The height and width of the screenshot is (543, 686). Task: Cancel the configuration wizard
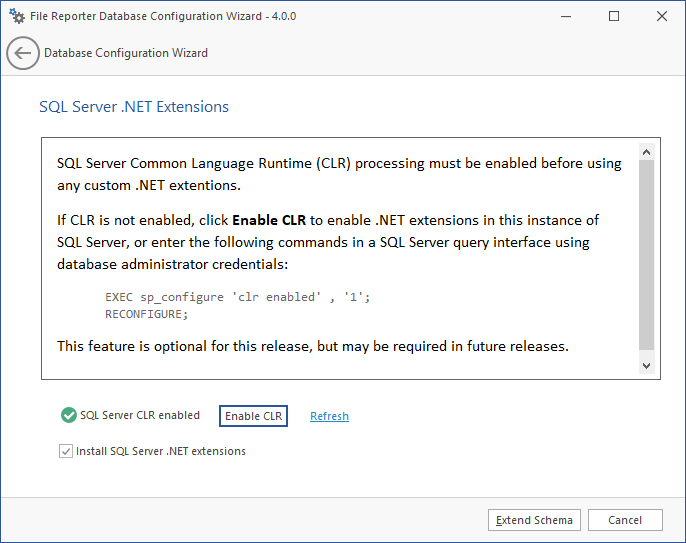625,520
